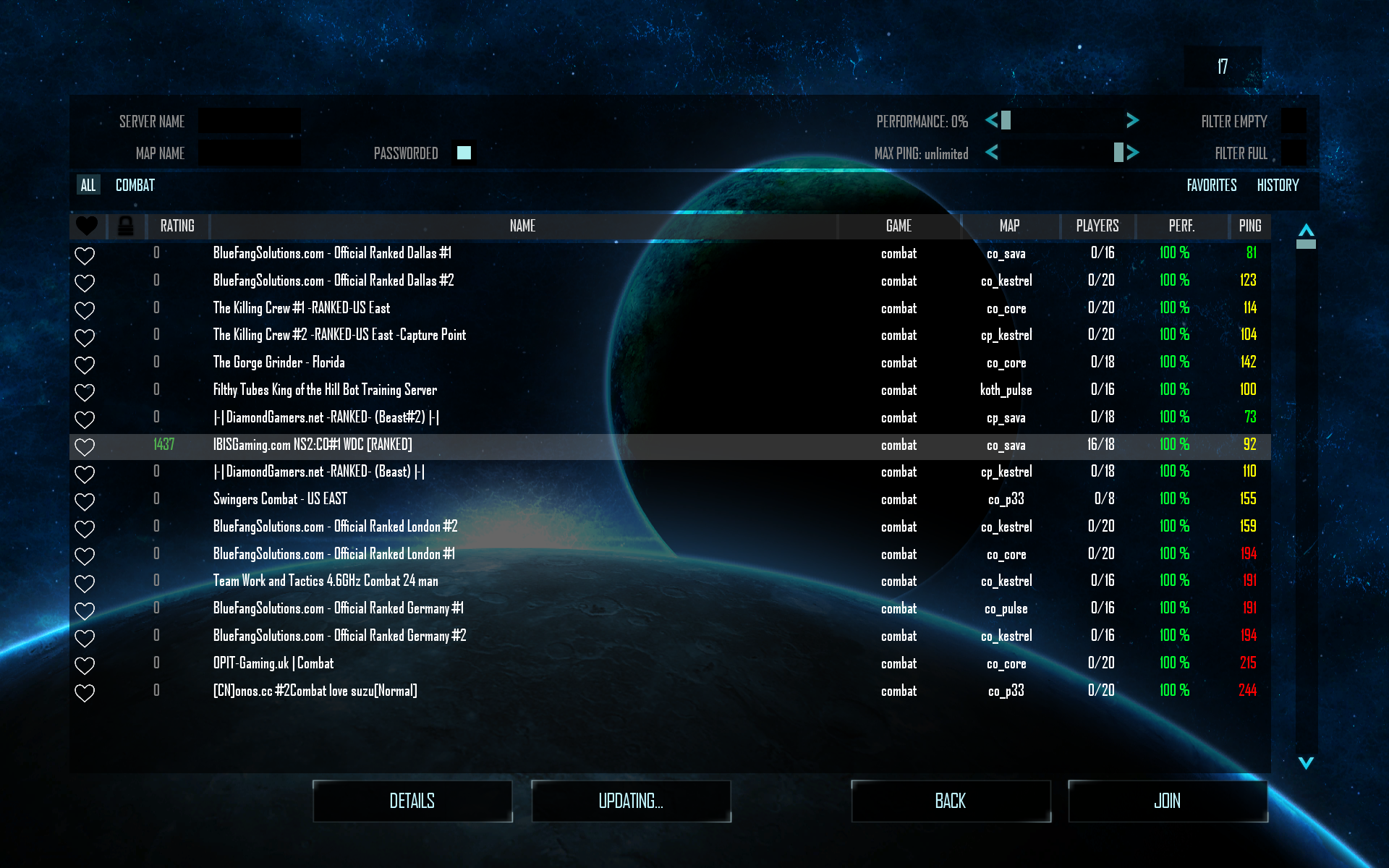This screenshot has width=1389, height=868.
Task: Click the 0/8 players cell
Action: click(x=1104, y=498)
